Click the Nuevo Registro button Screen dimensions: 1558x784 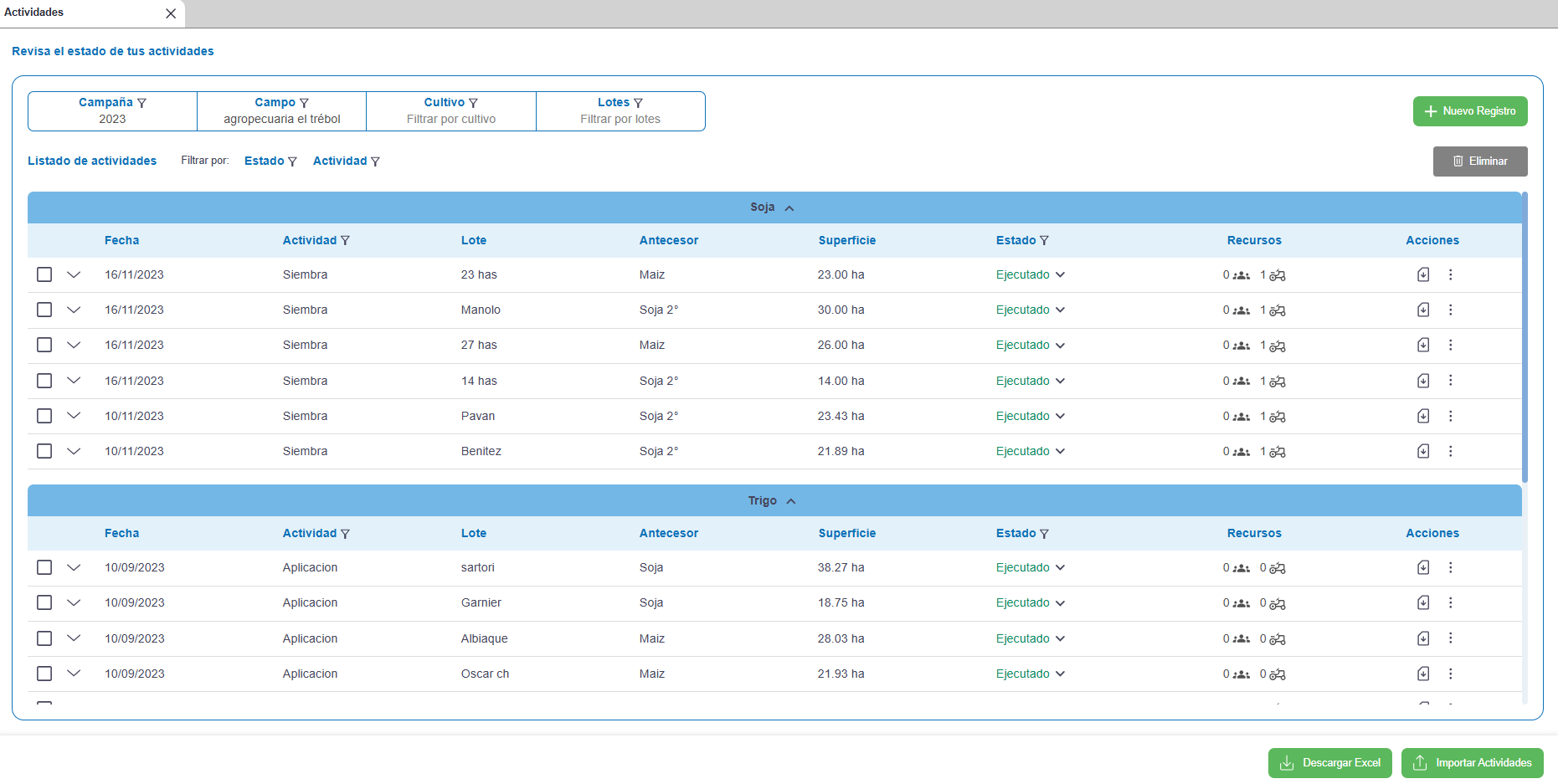[1469, 111]
